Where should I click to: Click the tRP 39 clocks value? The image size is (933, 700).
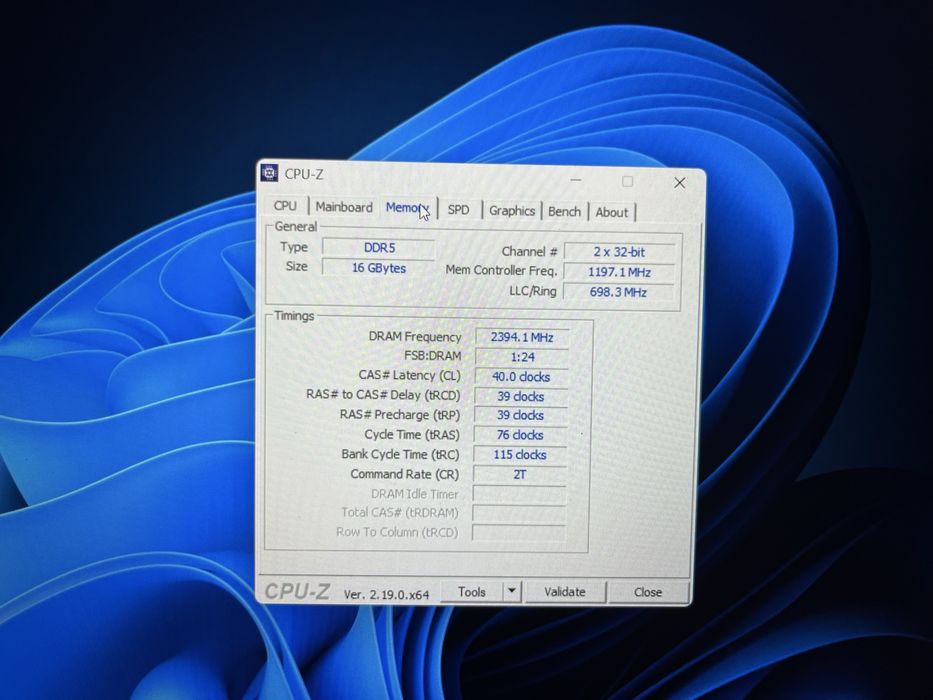click(x=521, y=415)
